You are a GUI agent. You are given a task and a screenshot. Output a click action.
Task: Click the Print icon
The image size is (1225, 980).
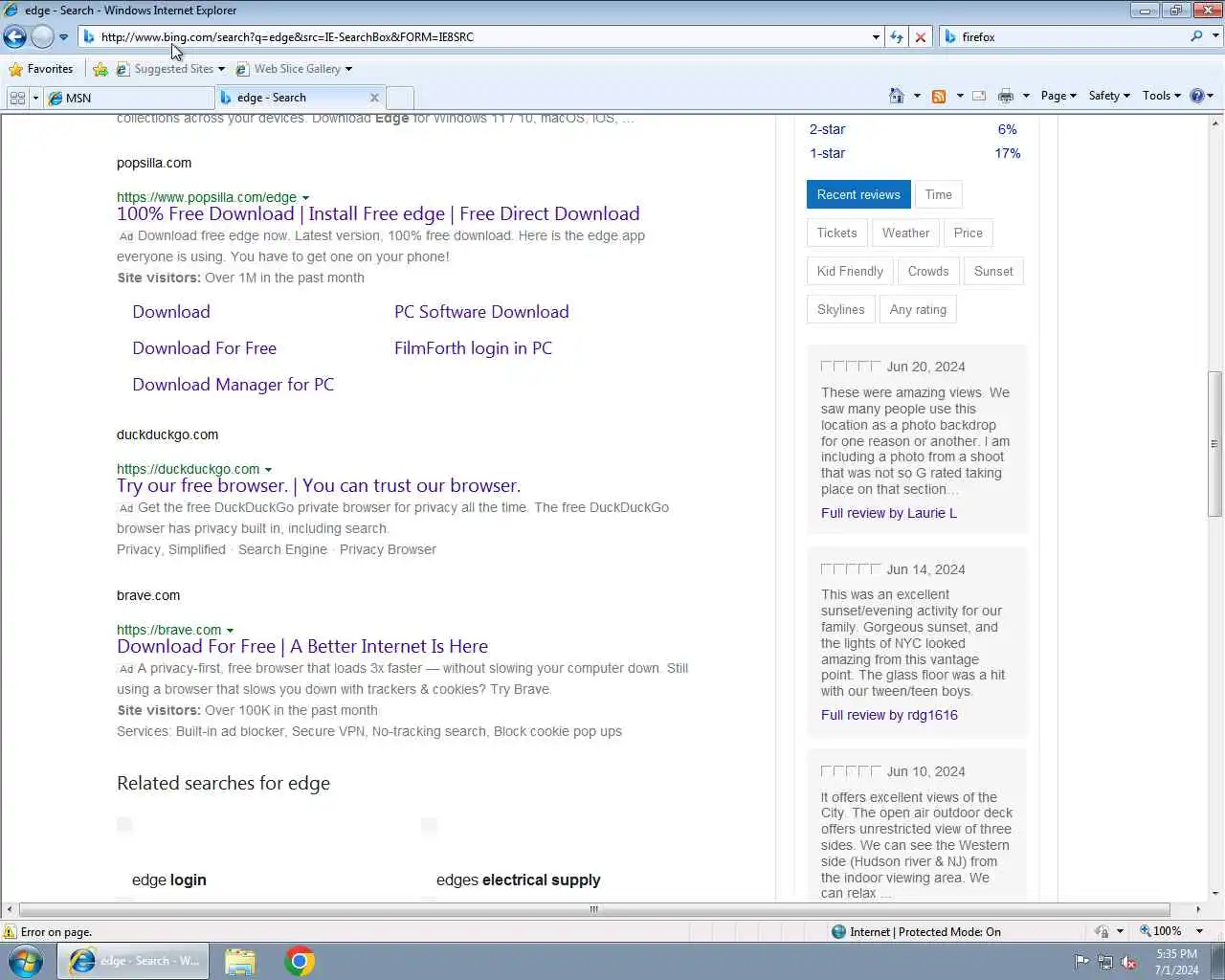(x=1006, y=96)
